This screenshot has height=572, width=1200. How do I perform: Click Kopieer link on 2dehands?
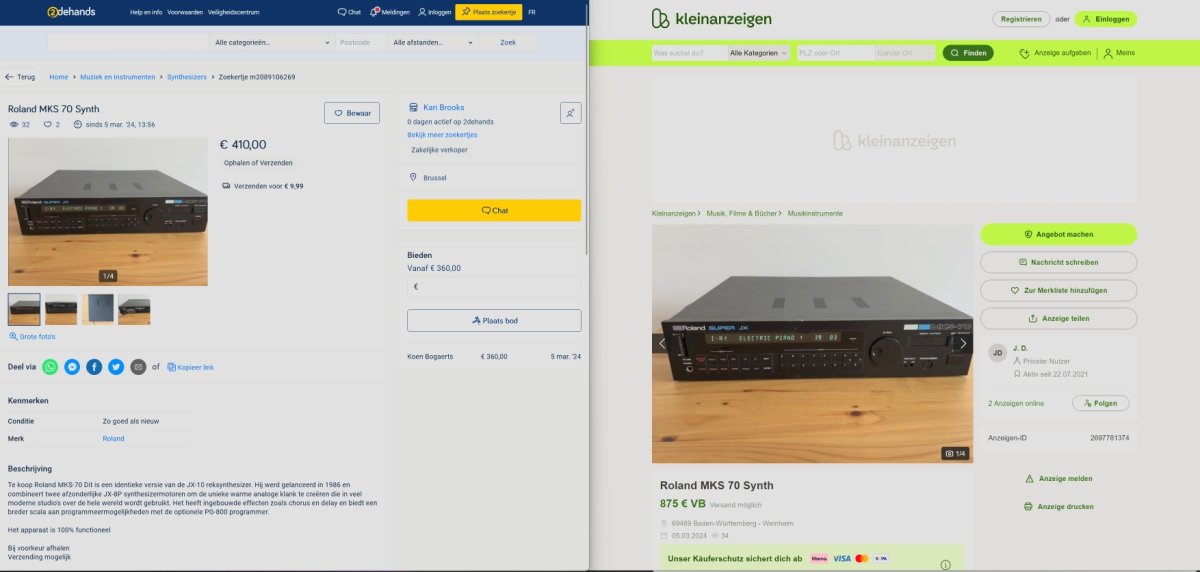(190, 367)
